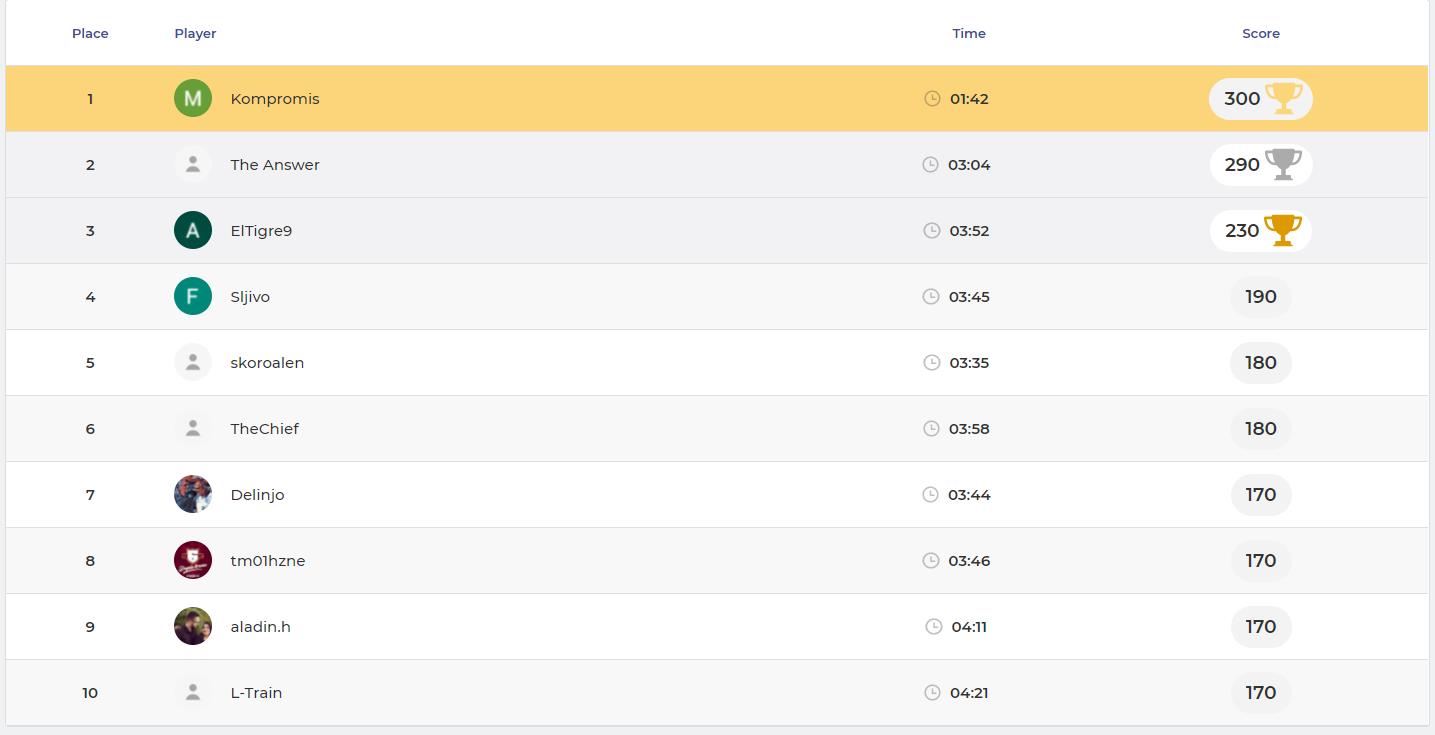Click place number 3
The width and height of the screenshot is (1435, 735).
[x=90, y=231]
